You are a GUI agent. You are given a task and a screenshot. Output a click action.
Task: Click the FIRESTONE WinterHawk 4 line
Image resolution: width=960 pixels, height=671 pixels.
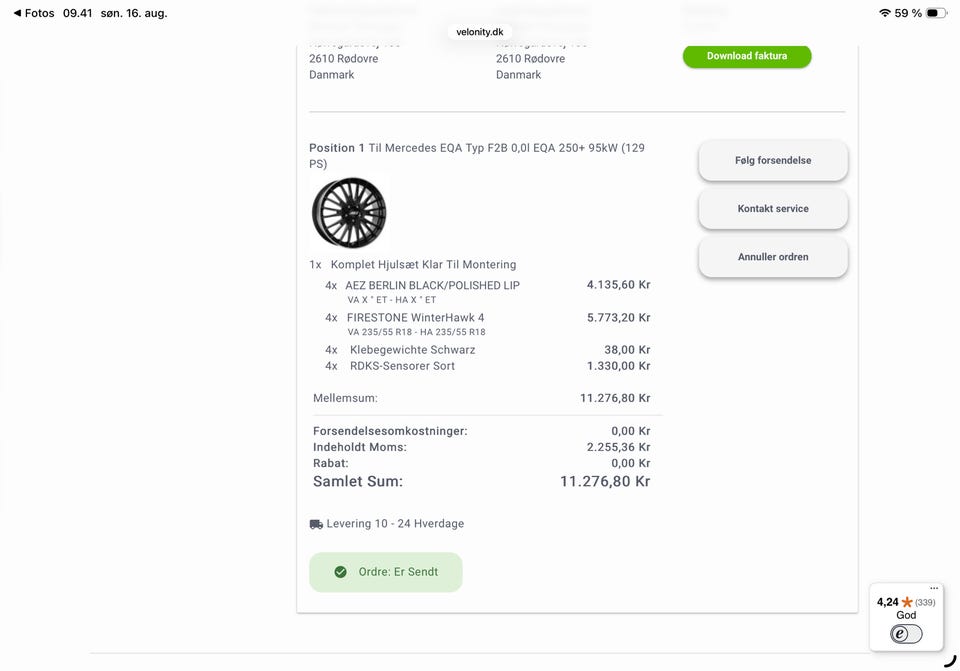[415, 318]
